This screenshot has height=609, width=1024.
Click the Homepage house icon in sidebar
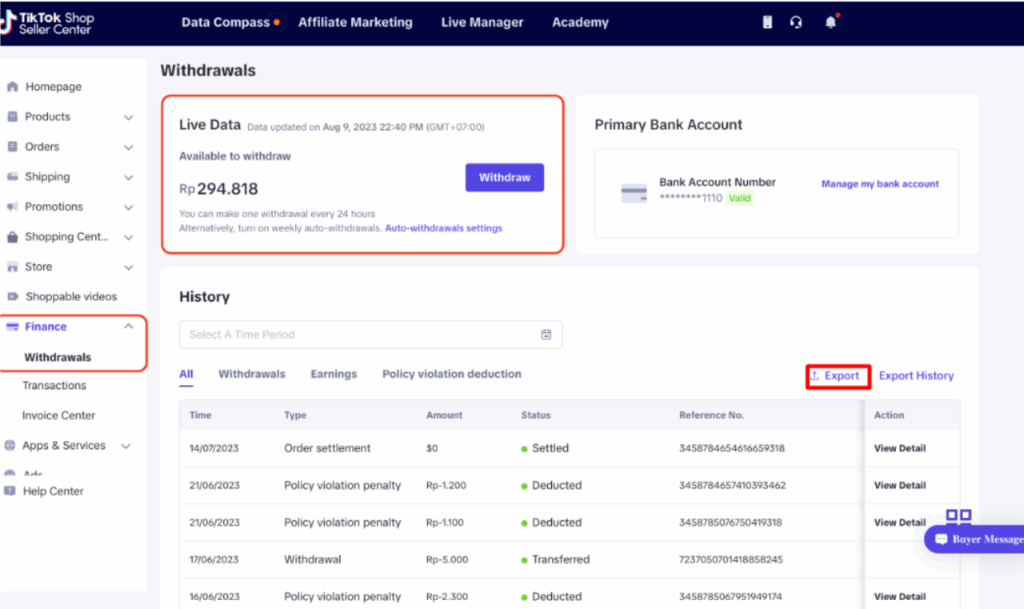(12, 87)
